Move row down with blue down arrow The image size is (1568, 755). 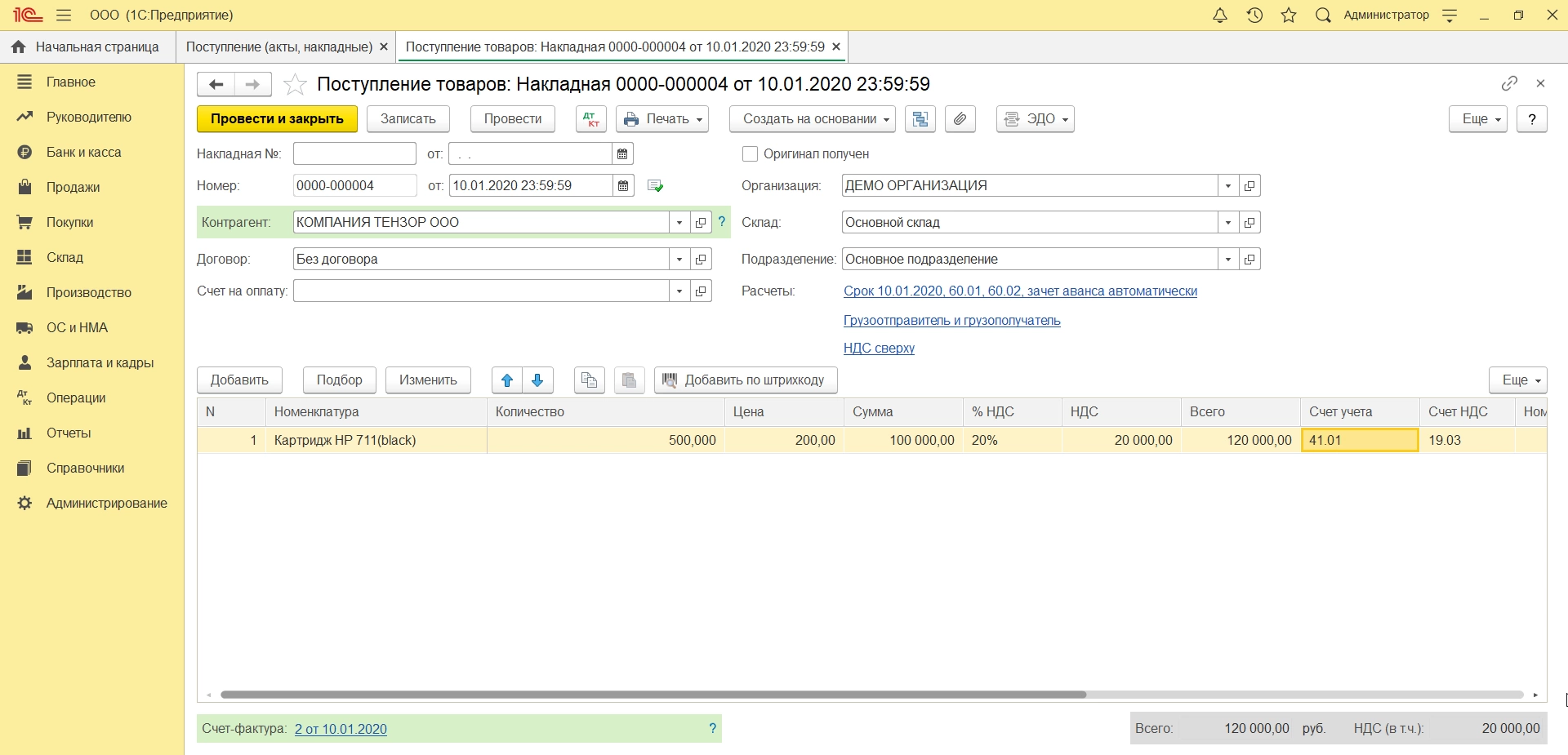pyautogui.click(x=537, y=380)
